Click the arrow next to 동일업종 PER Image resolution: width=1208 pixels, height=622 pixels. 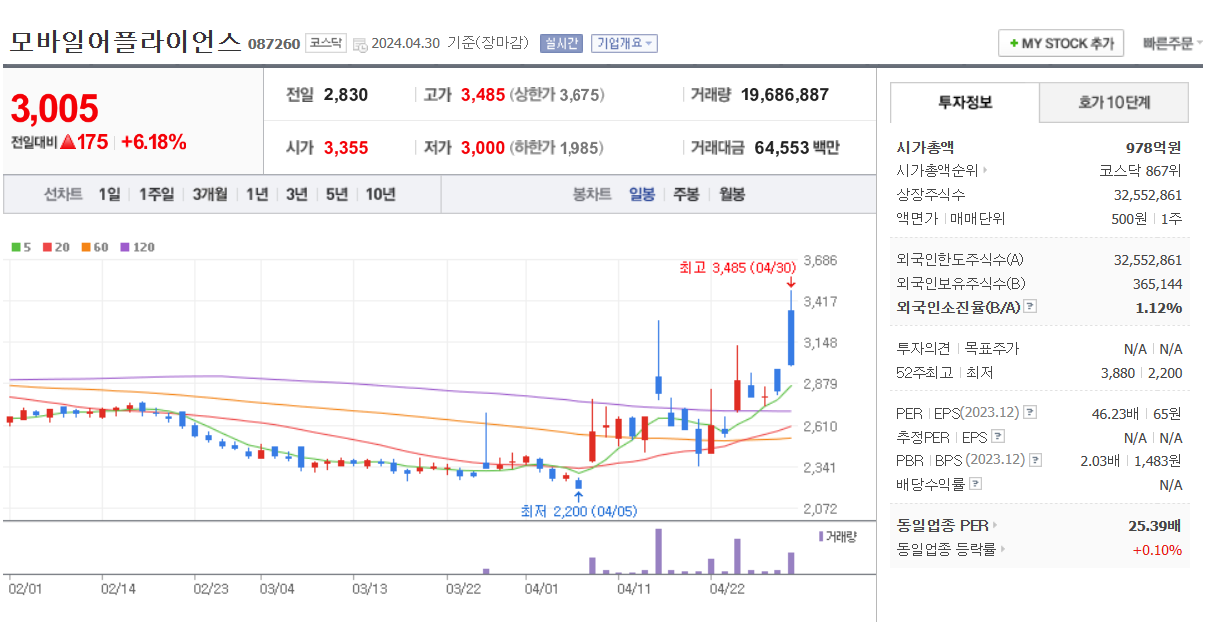[x=995, y=525]
